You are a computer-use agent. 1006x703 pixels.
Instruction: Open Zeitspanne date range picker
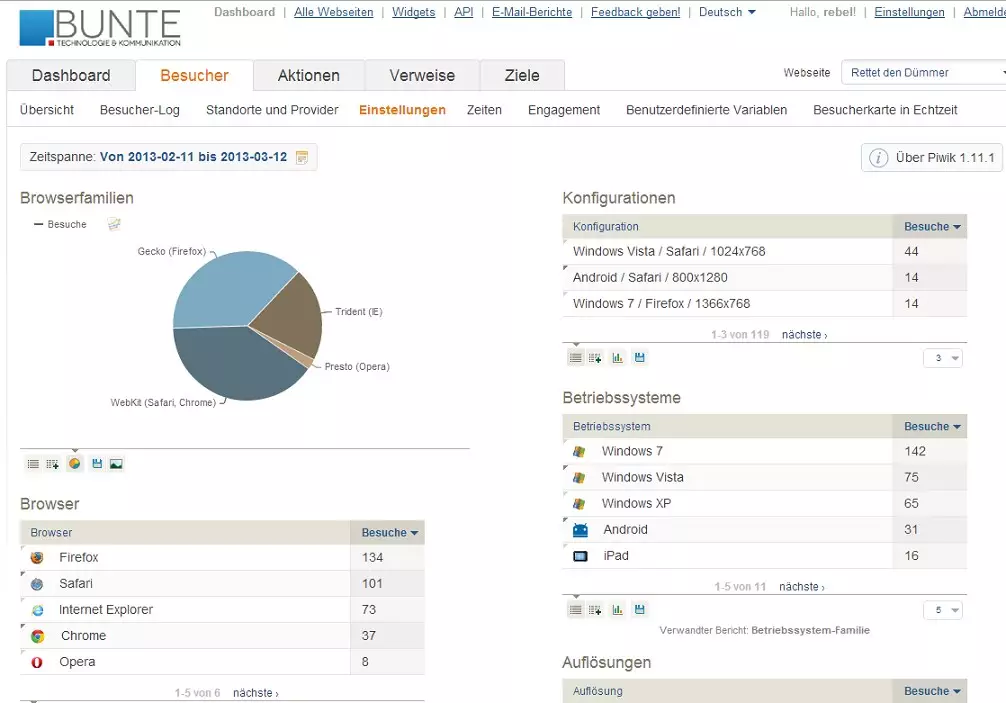169,157
